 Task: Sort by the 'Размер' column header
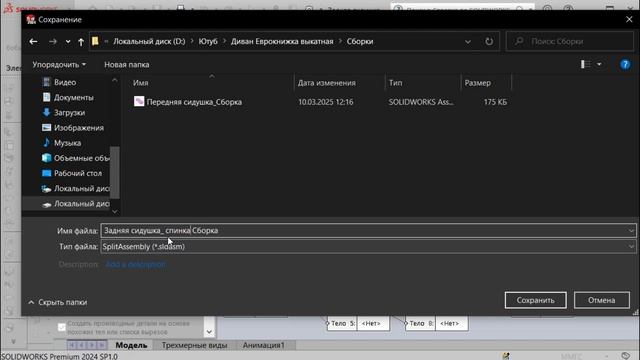click(x=478, y=83)
